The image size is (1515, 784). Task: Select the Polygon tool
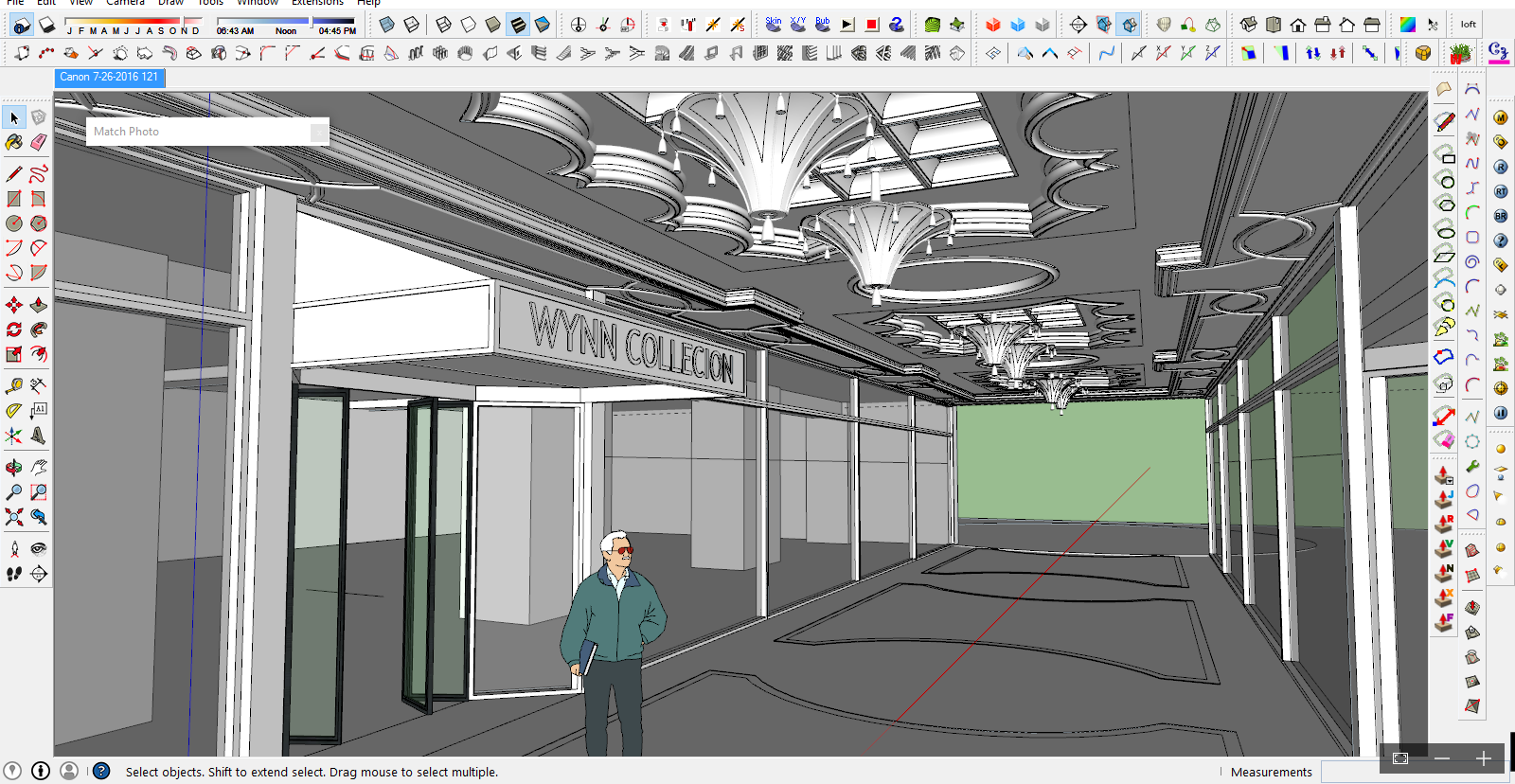[38, 223]
